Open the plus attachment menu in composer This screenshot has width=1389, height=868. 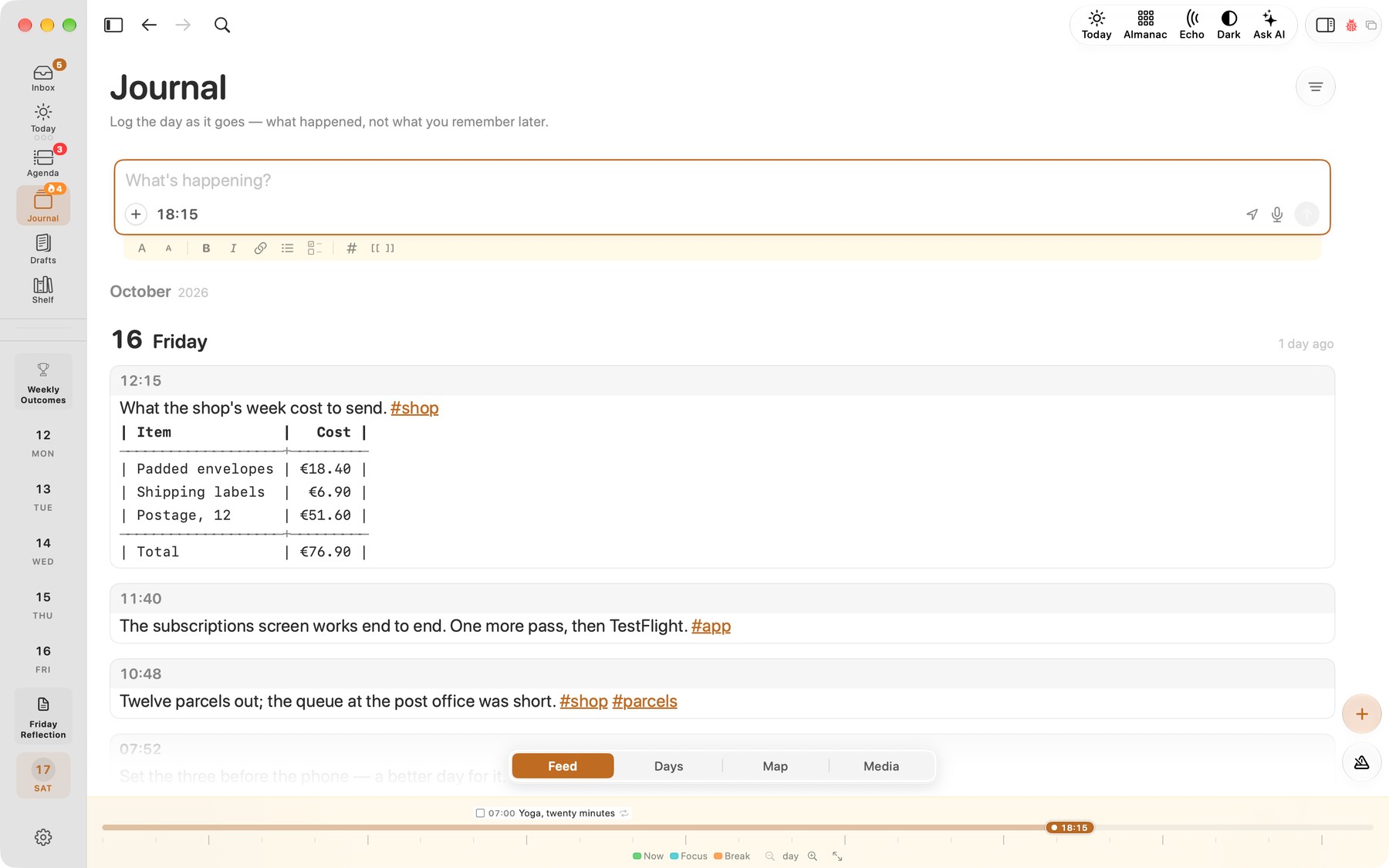click(136, 214)
